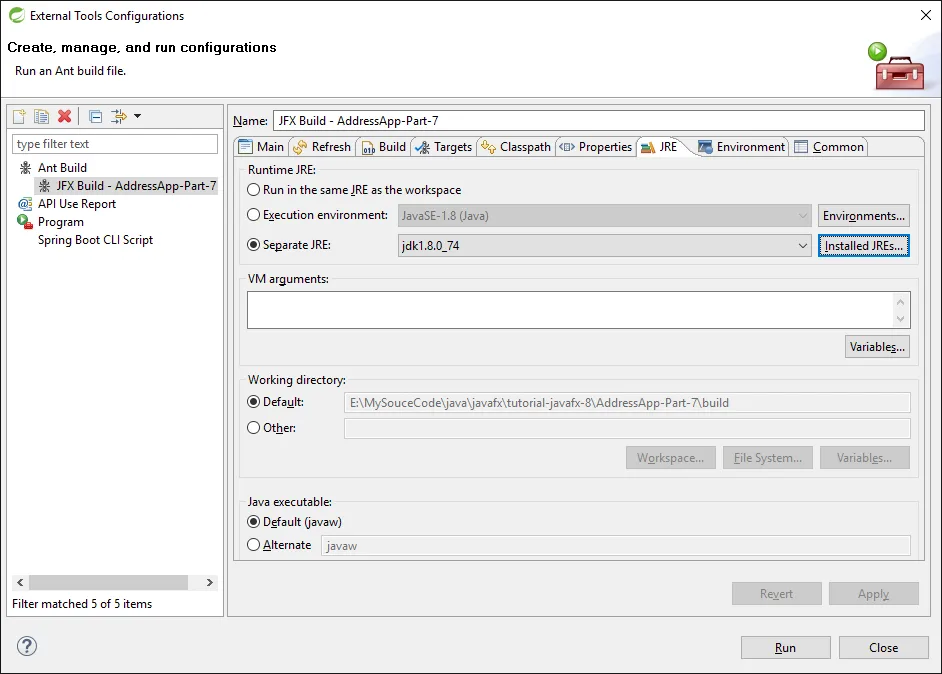The height and width of the screenshot is (674, 942).
Task: Click the Installed JREs button
Action: coord(864,246)
